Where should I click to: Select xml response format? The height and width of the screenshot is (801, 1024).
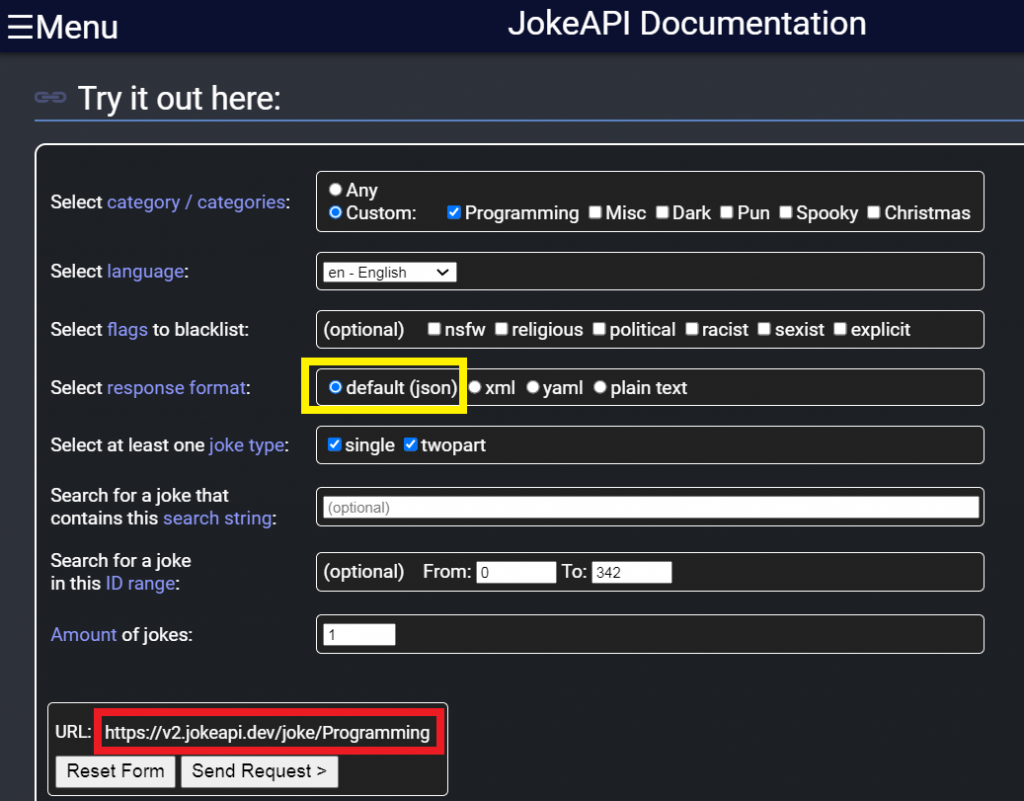pyautogui.click(x=475, y=387)
